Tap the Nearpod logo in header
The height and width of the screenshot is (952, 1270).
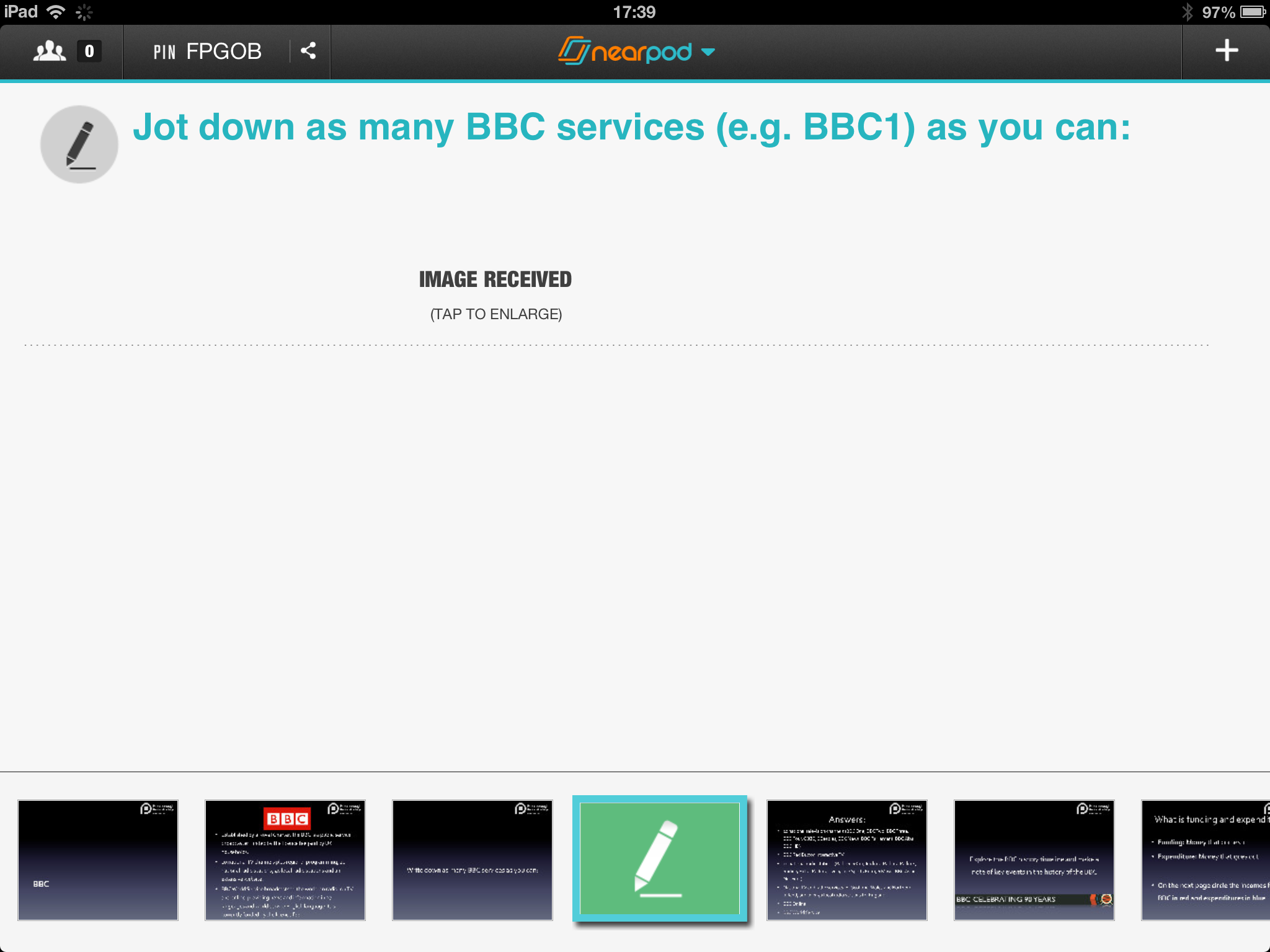pyautogui.click(x=625, y=51)
